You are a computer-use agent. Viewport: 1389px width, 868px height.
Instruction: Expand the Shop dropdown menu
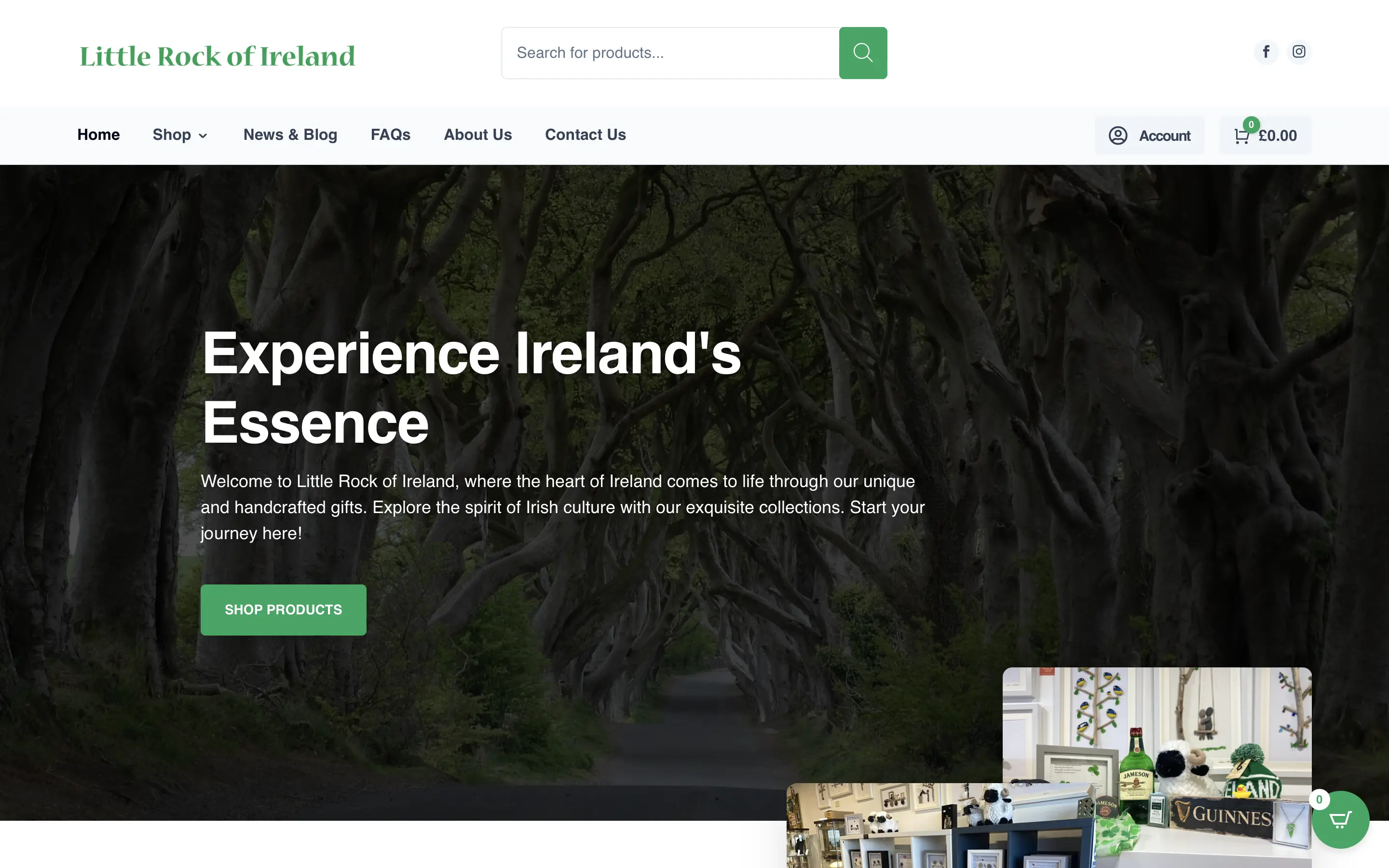point(181,134)
